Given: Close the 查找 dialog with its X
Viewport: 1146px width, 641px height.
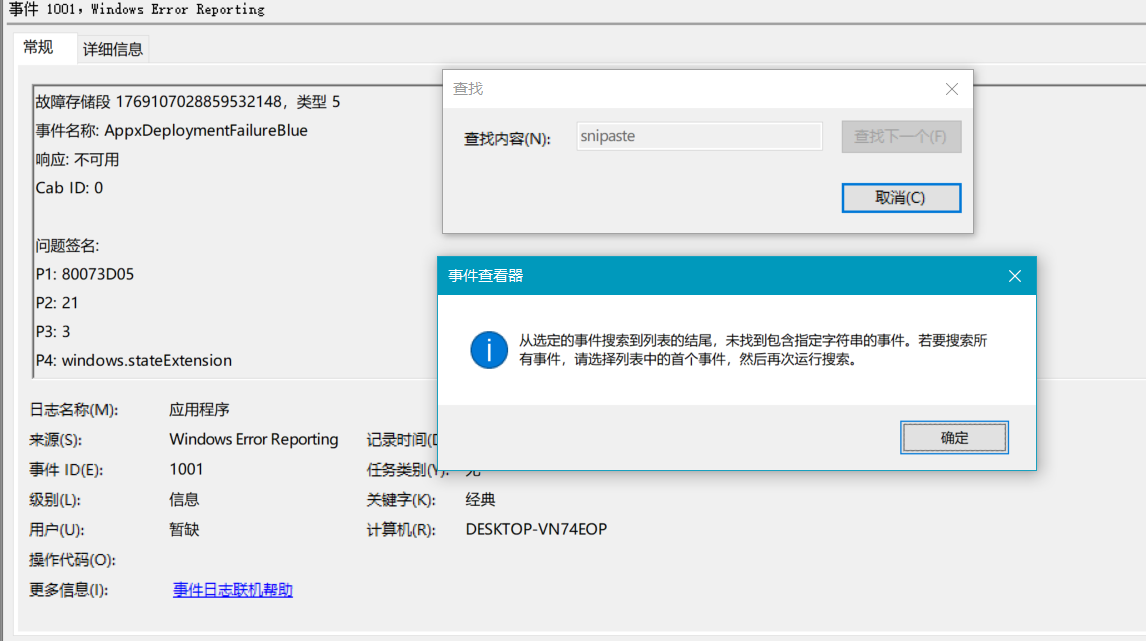Looking at the screenshot, I should (x=950, y=88).
